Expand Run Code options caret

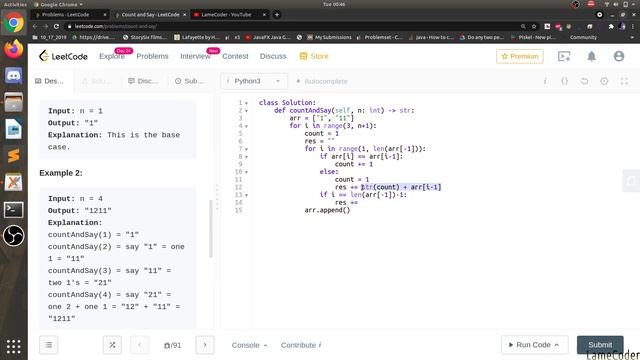point(557,345)
